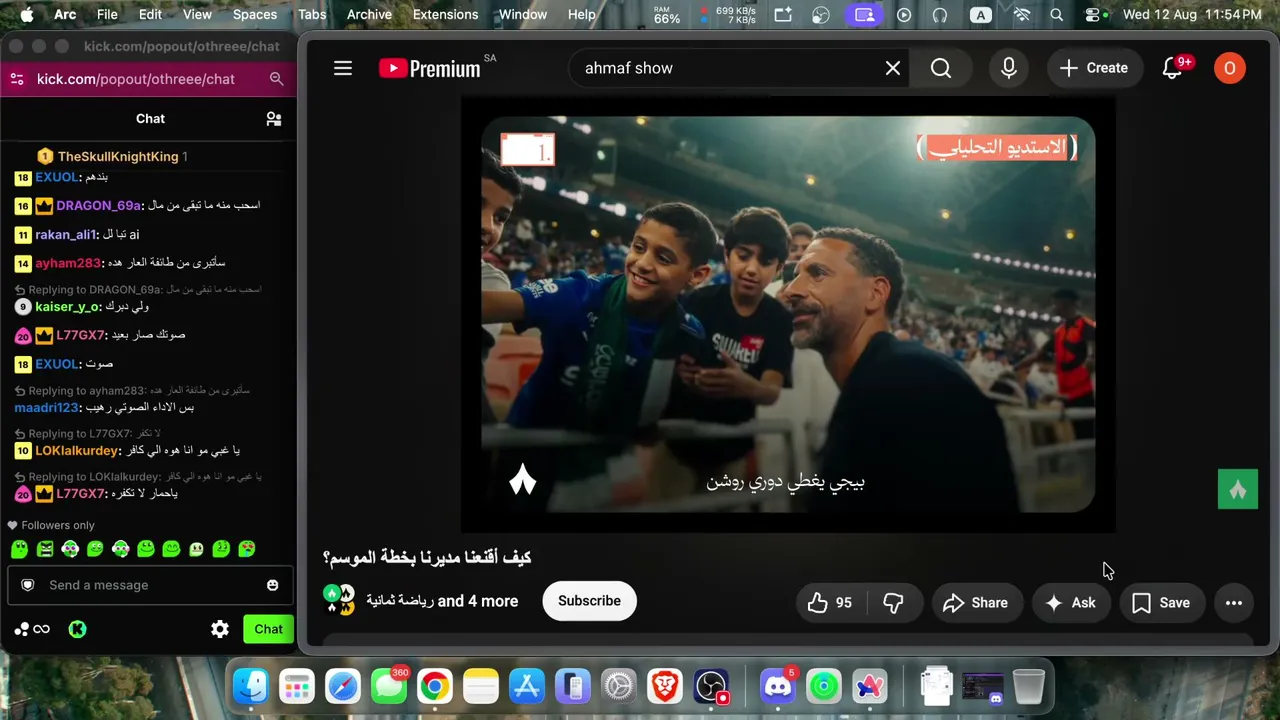Open Kick chat settings gear
The width and height of the screenshot is (1280, 720).
(x=220, y=629)
